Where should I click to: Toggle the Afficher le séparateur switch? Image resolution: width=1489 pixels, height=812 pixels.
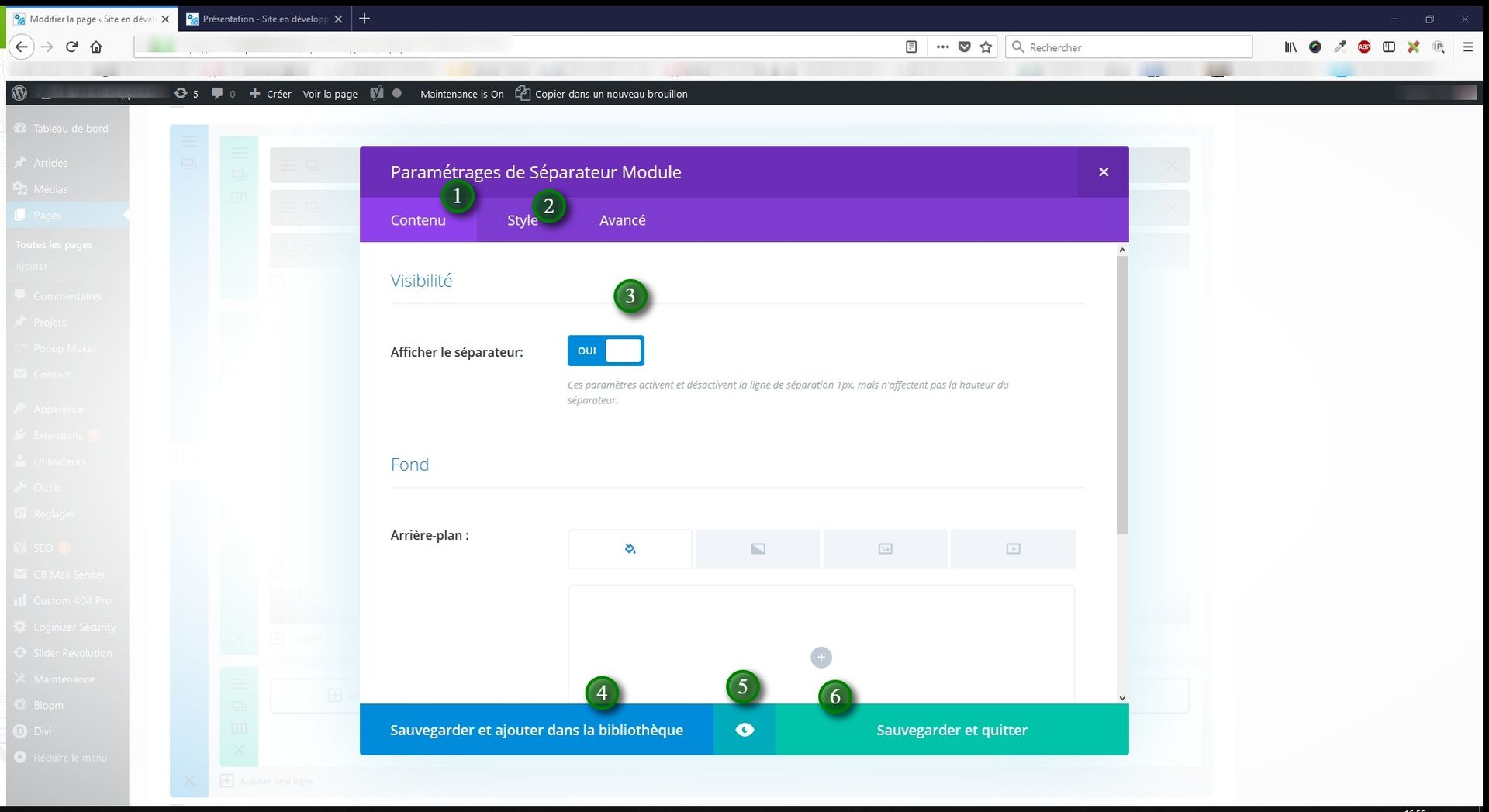(606, 351)
